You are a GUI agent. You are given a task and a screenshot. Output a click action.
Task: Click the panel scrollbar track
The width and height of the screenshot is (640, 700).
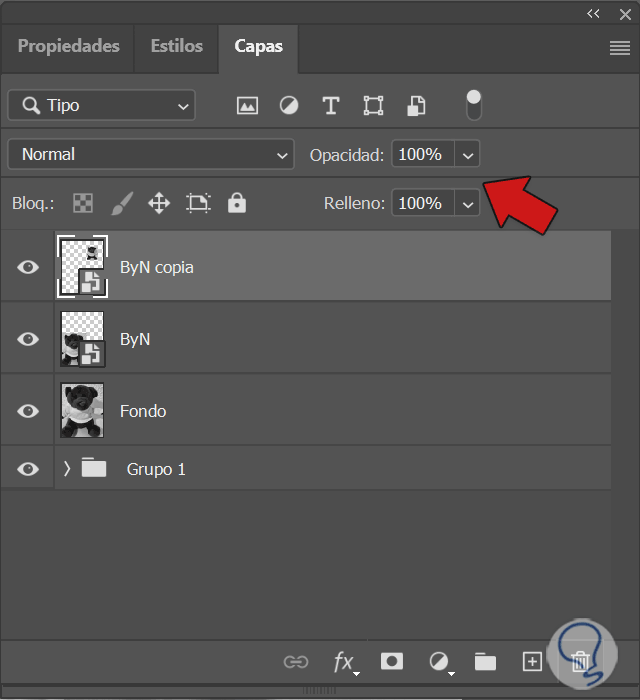[624, 433]
